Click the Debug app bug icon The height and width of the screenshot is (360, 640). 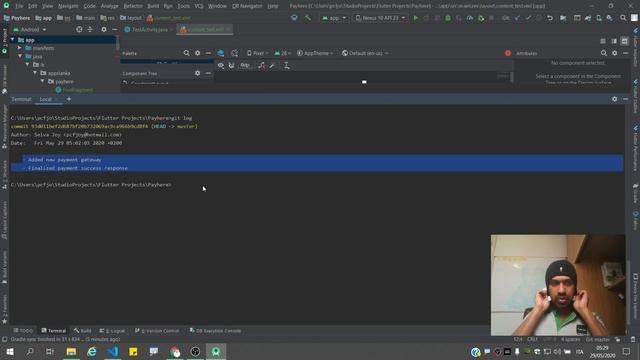448,18
